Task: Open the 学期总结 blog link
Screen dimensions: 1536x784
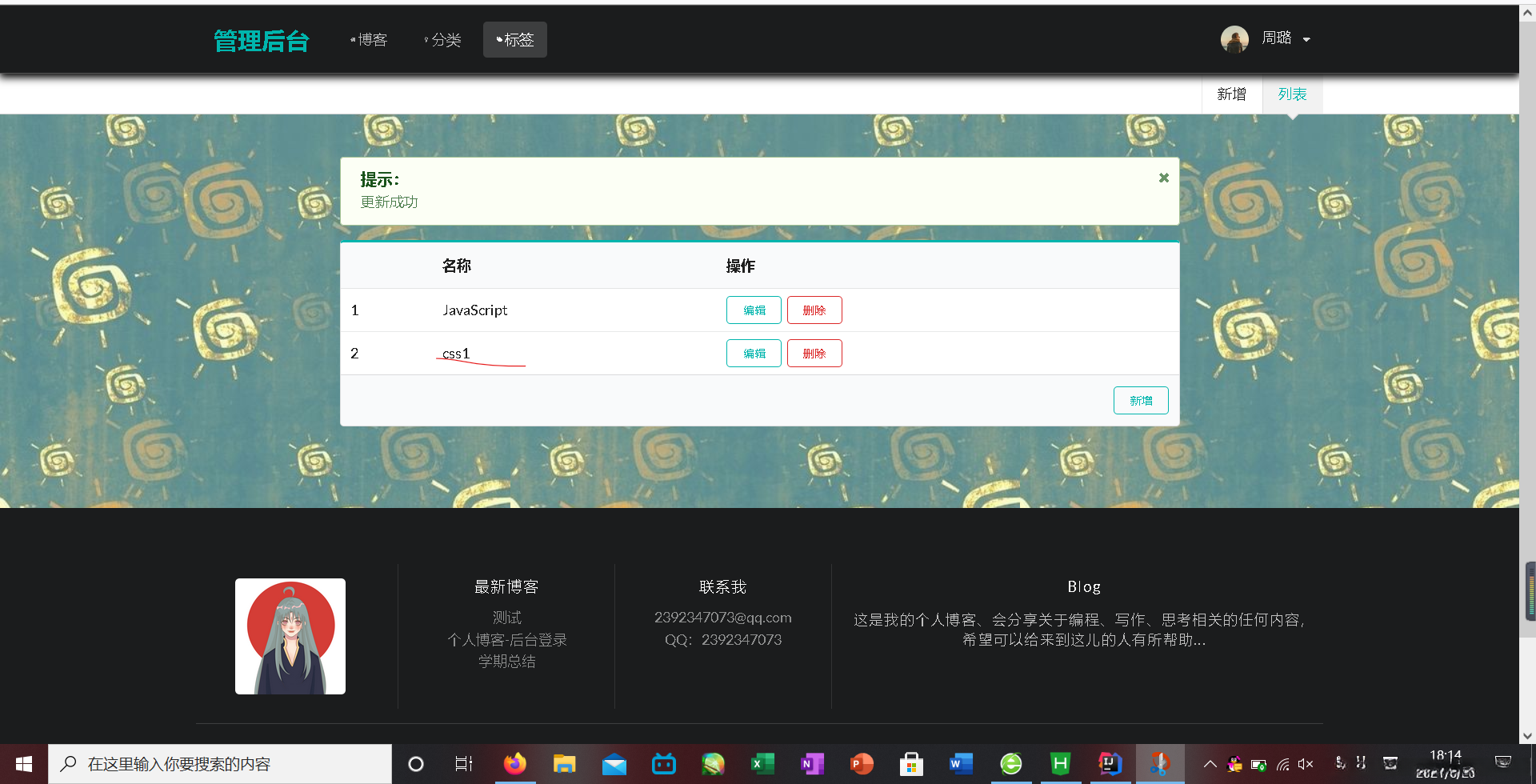Action: tap(506, 661)
